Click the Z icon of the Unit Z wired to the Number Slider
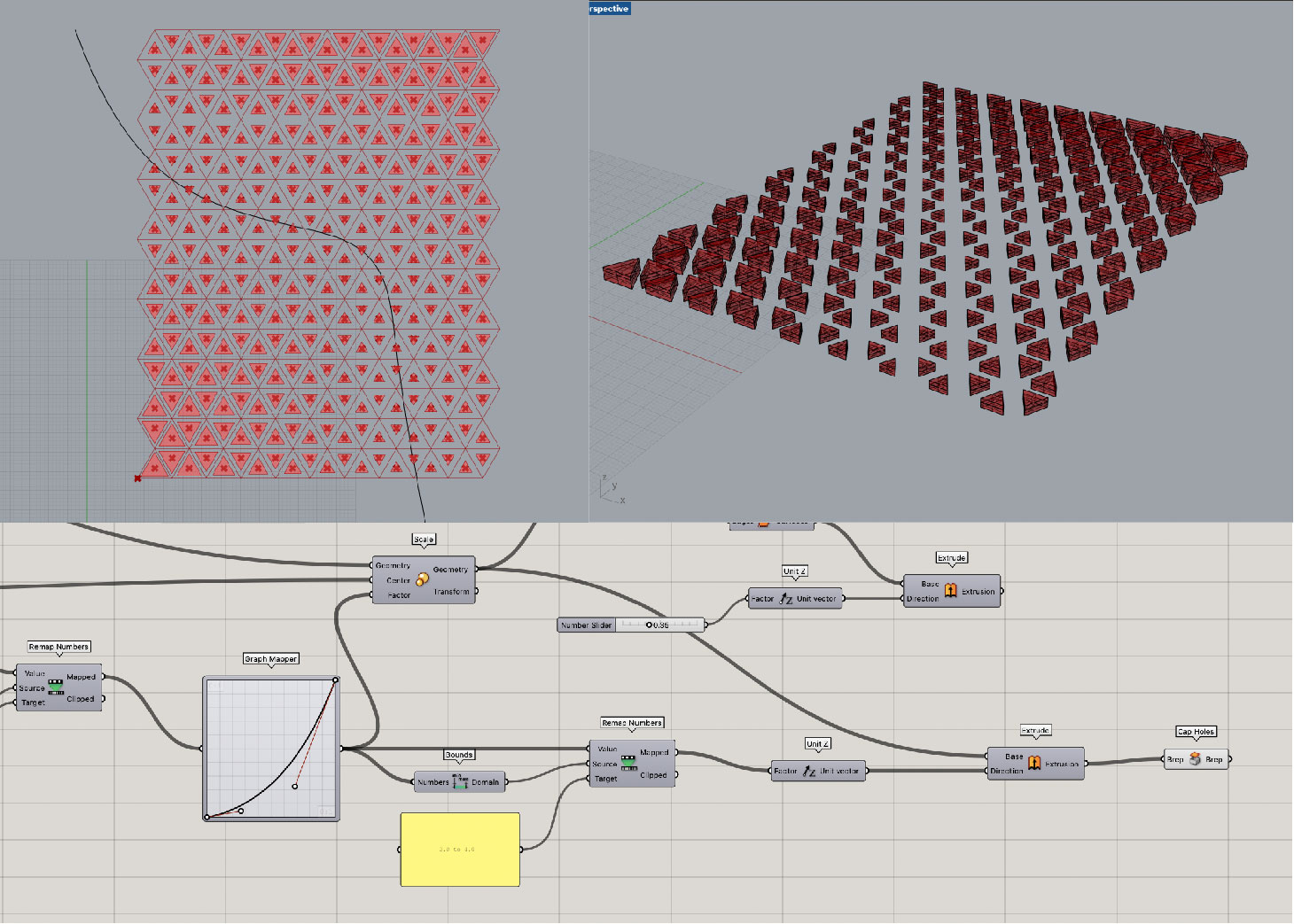This screenshot has height=924, width=1294. point(786,599)
